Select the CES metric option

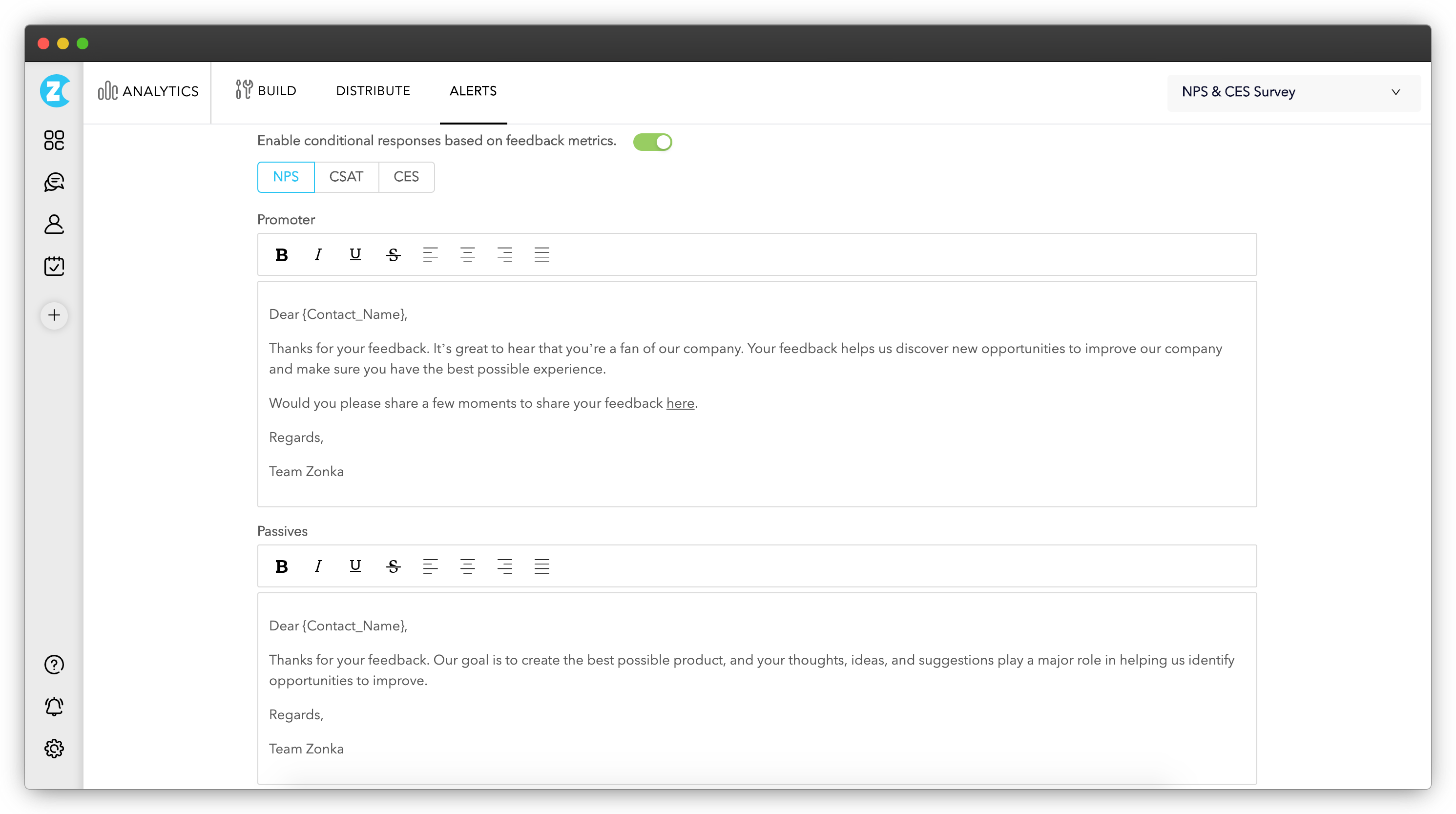pyautogui.click(x=406, y=177)
